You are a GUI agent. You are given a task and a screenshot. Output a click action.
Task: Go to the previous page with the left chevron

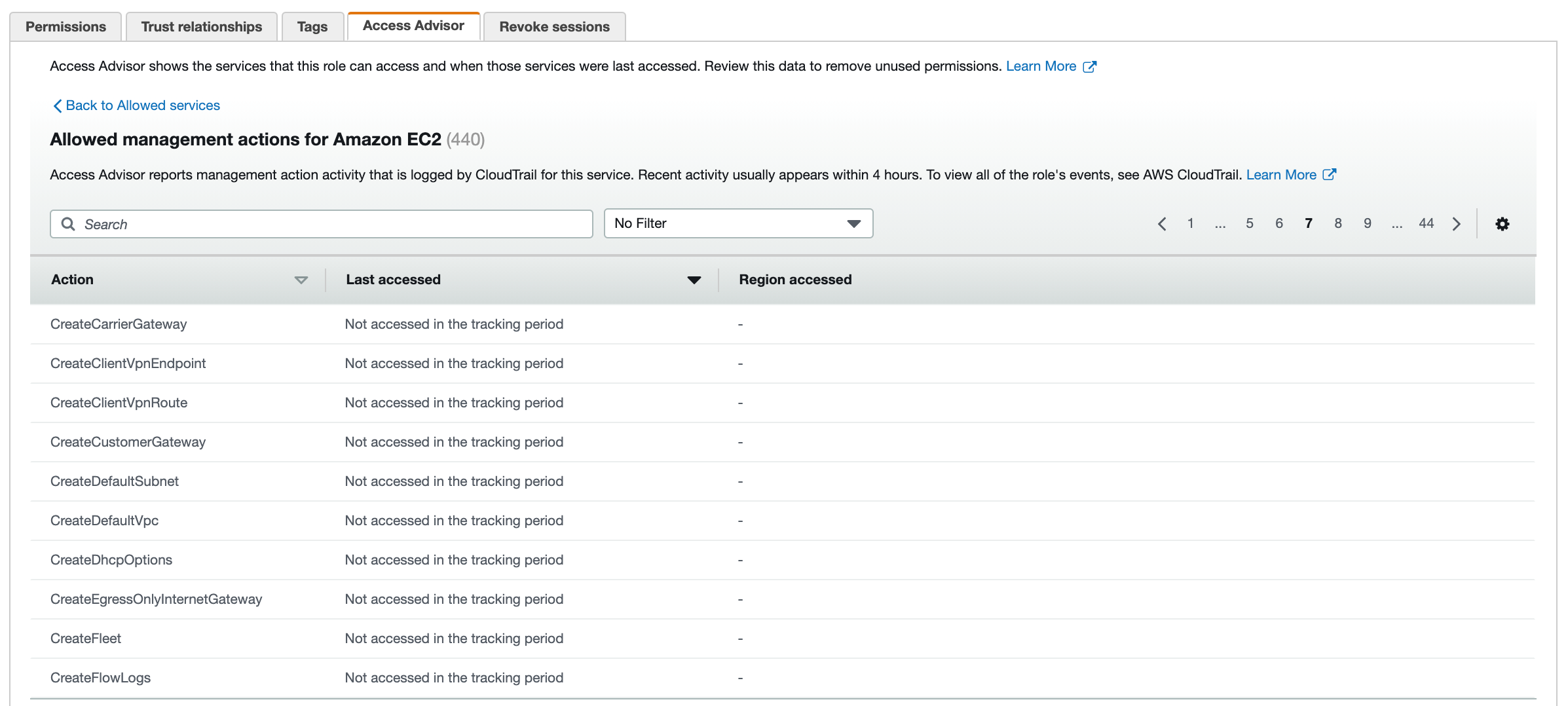pyautogui.click(x=1162, y=223)
